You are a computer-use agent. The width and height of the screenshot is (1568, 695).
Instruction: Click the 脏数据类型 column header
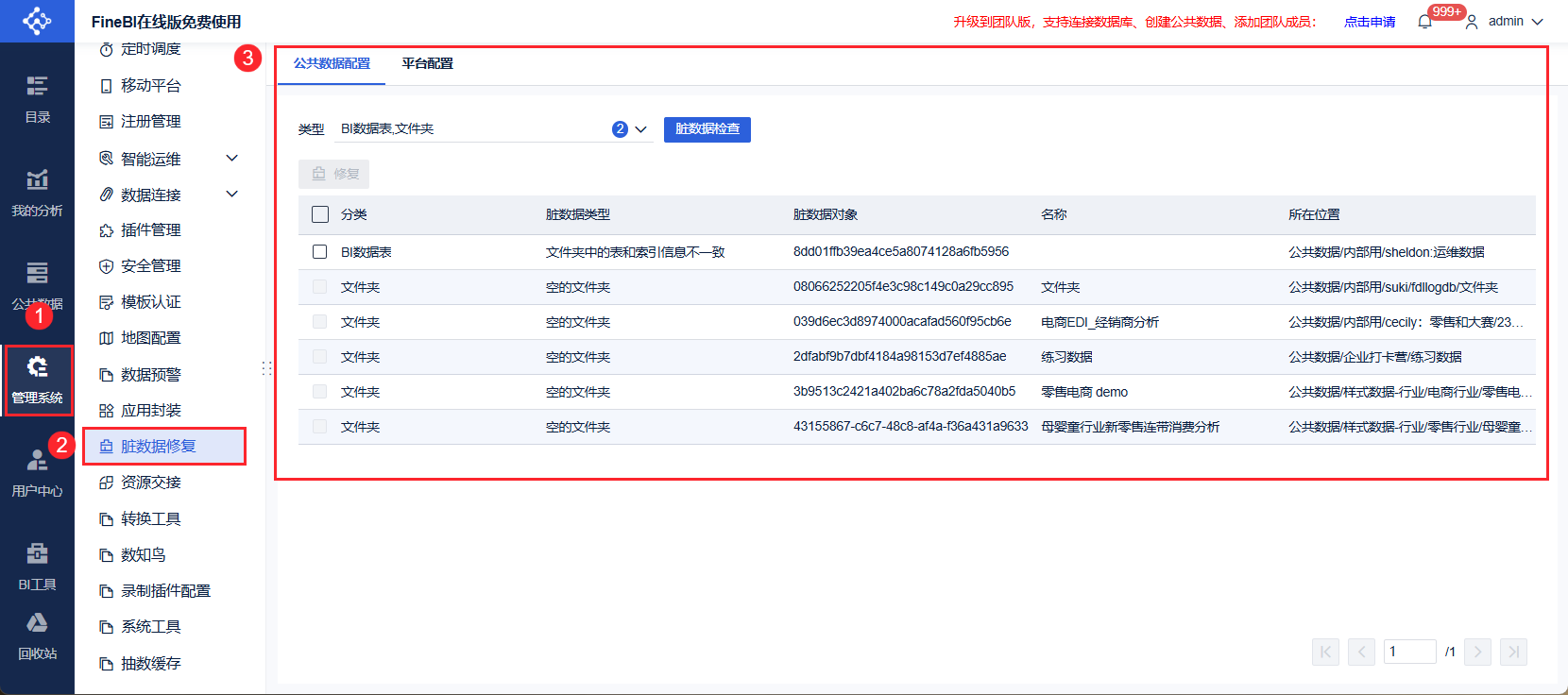click(578, 214)
